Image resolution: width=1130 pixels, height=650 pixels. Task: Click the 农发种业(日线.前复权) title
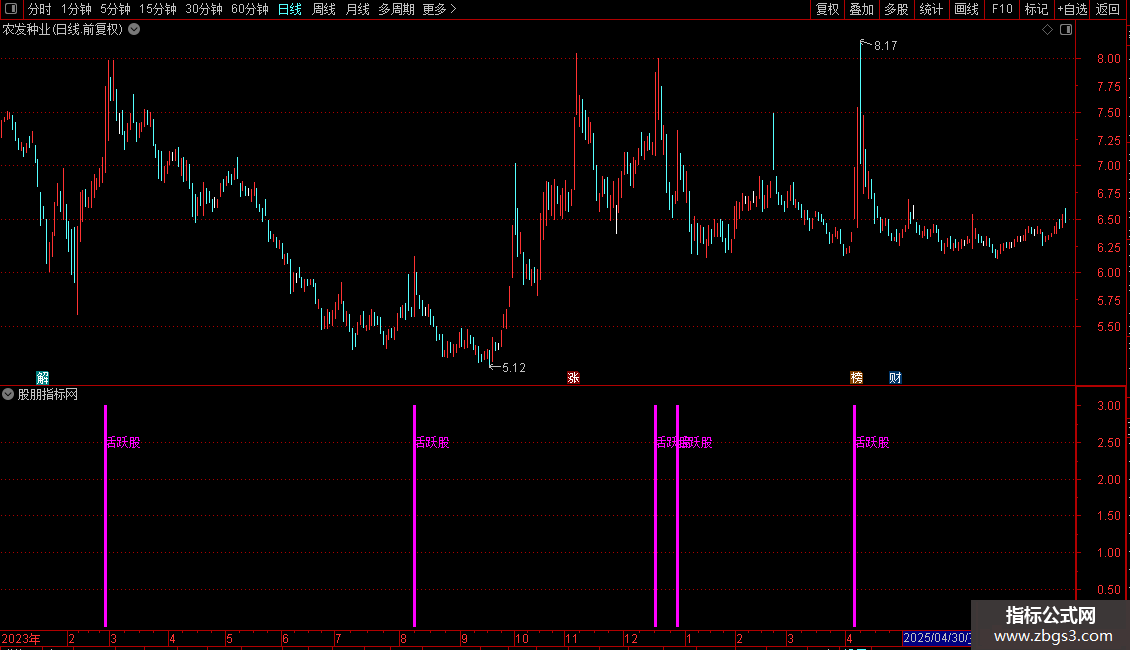coord(63,30)
